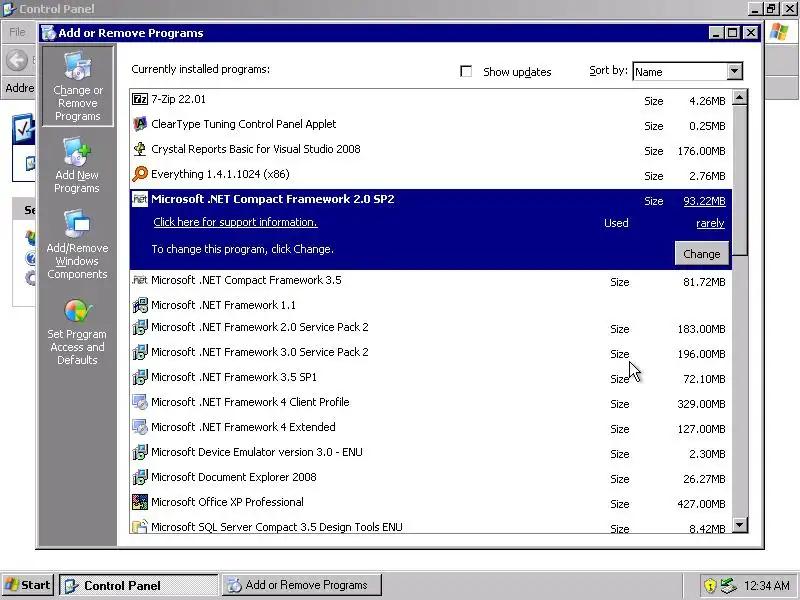Viewport: 800px width, 600px height.
Task: Click the Microsoft Device Emulator icon
Action: point(140,452)
